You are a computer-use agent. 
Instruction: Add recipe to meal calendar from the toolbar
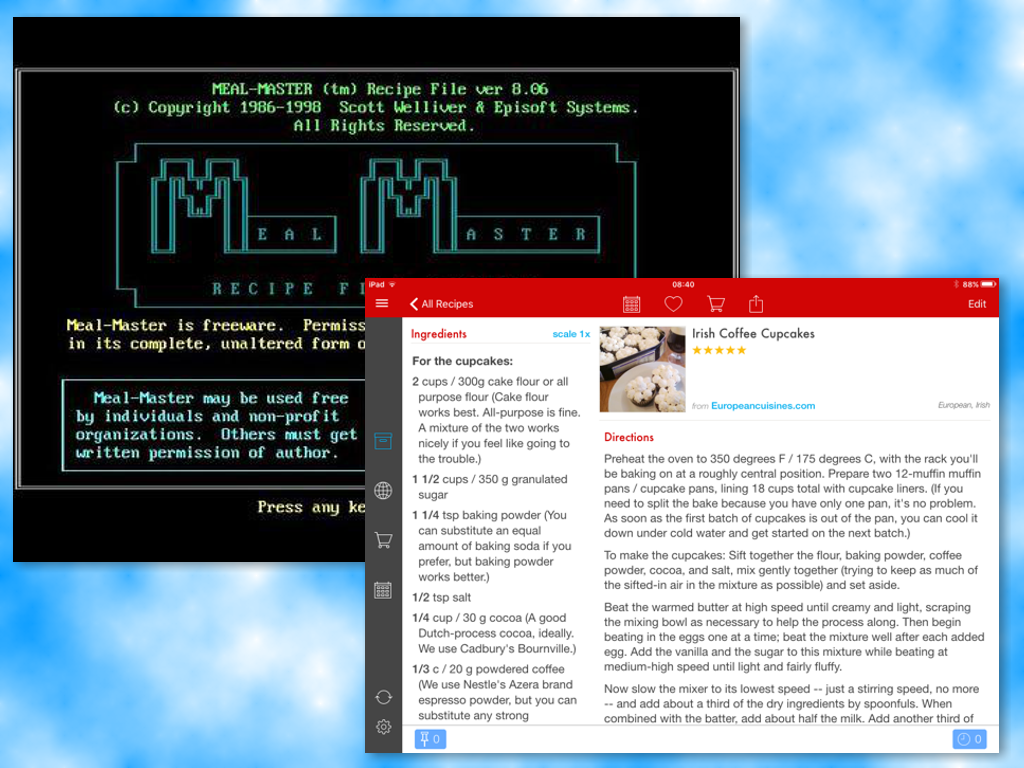click(632, 304)
